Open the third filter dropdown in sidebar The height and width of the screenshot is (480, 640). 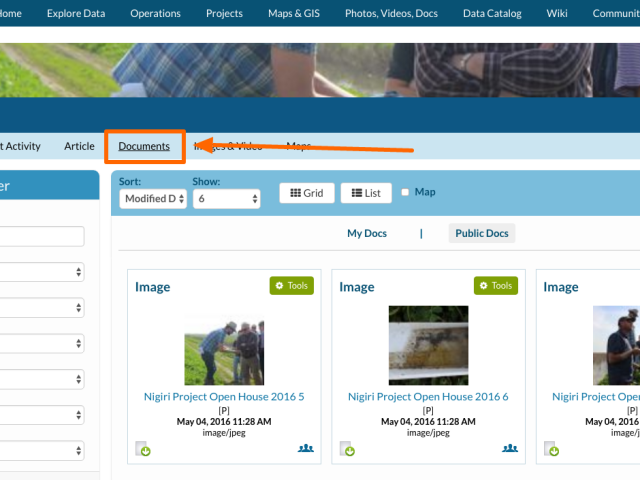41,343
